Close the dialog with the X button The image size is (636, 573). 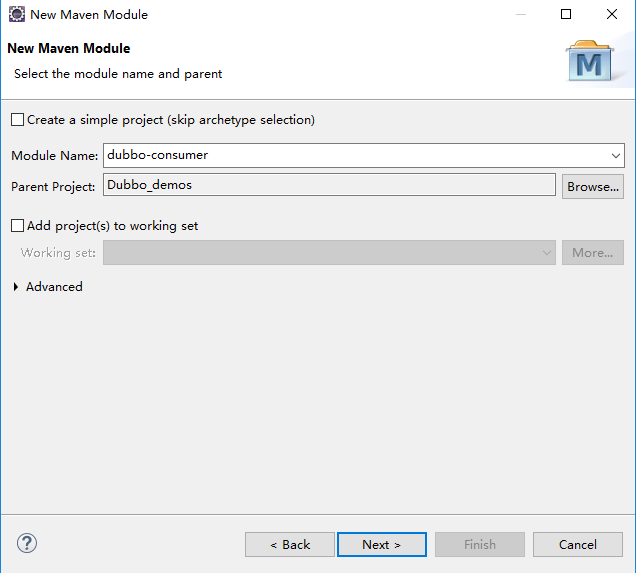[612, 14]
